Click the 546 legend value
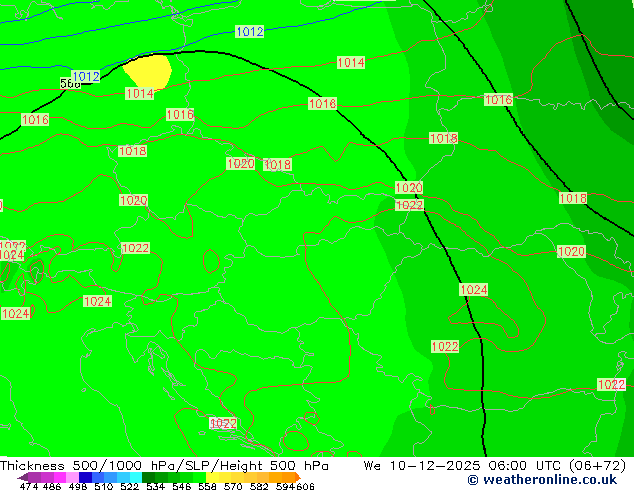Image resolution: width=634 pixels, height=490 pixels. pos(182,486)
